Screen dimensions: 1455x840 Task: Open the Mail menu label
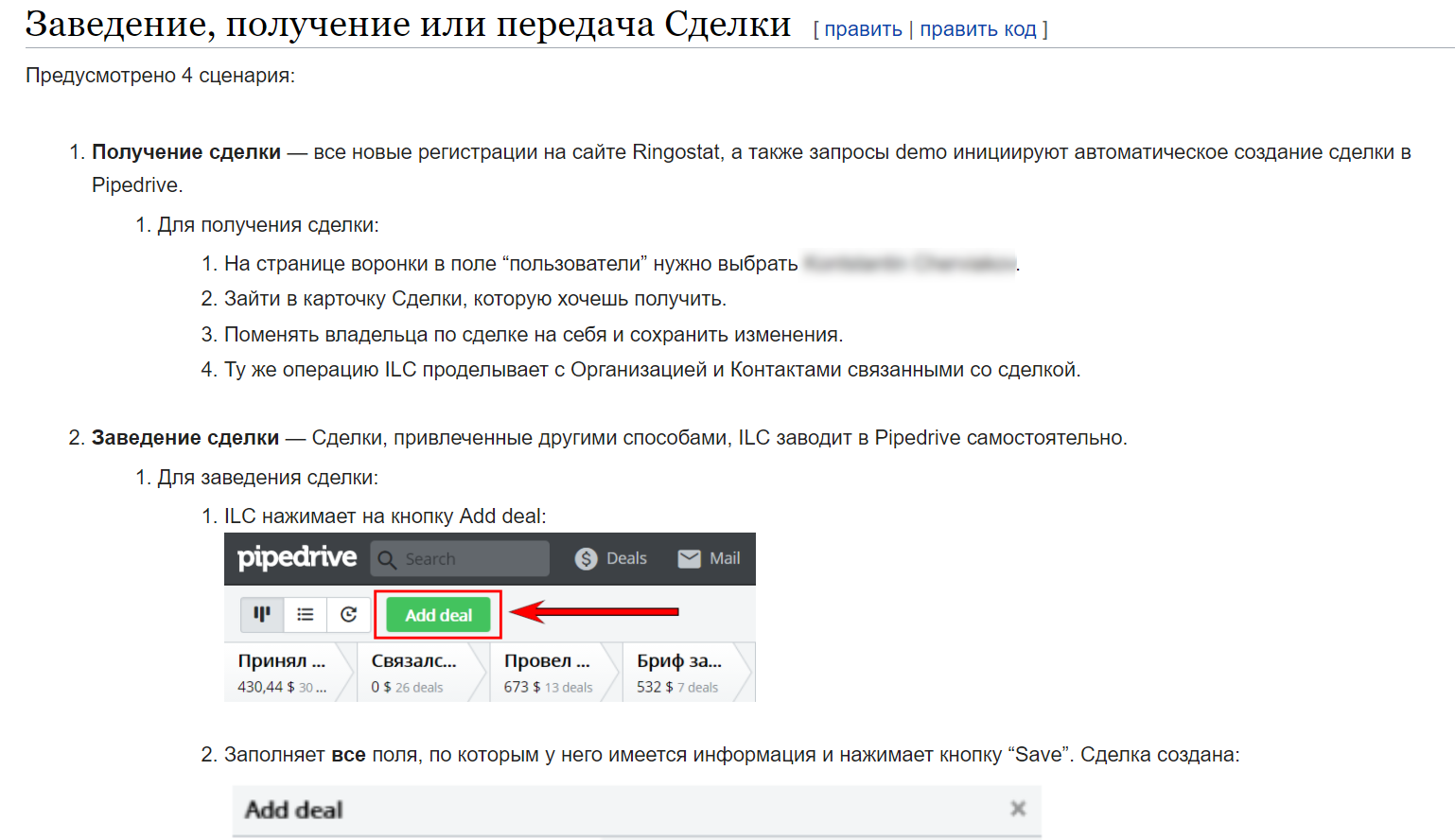point(725,559)
